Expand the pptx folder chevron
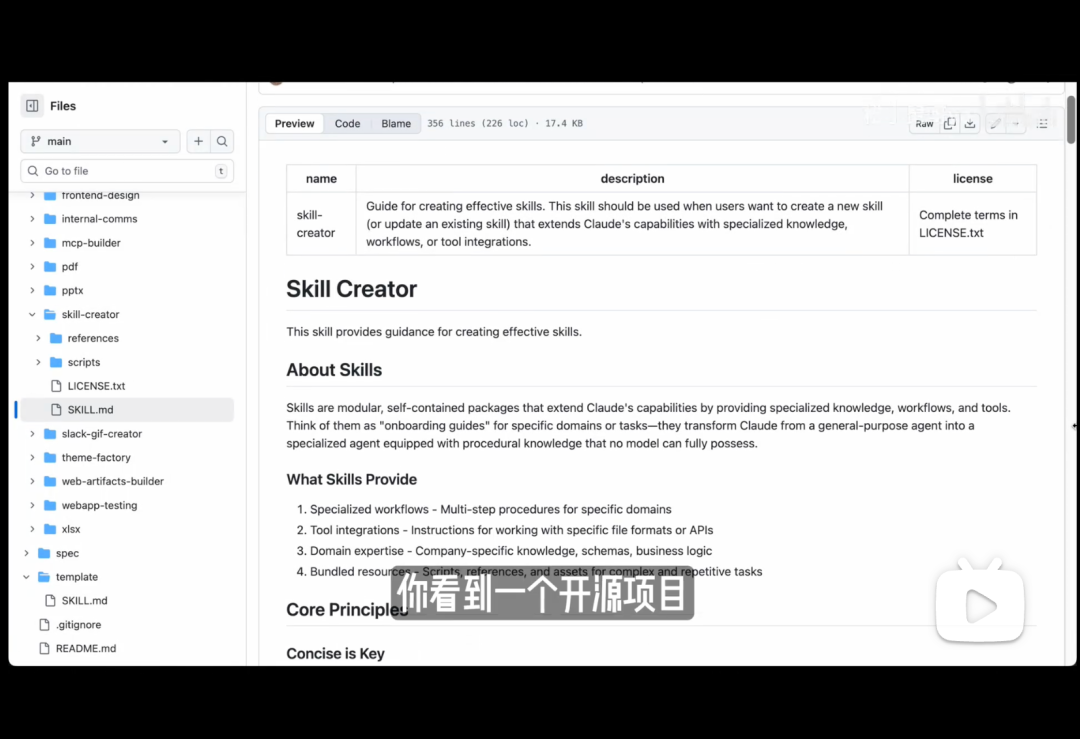Screen dimensions: 1080x739 32,291
